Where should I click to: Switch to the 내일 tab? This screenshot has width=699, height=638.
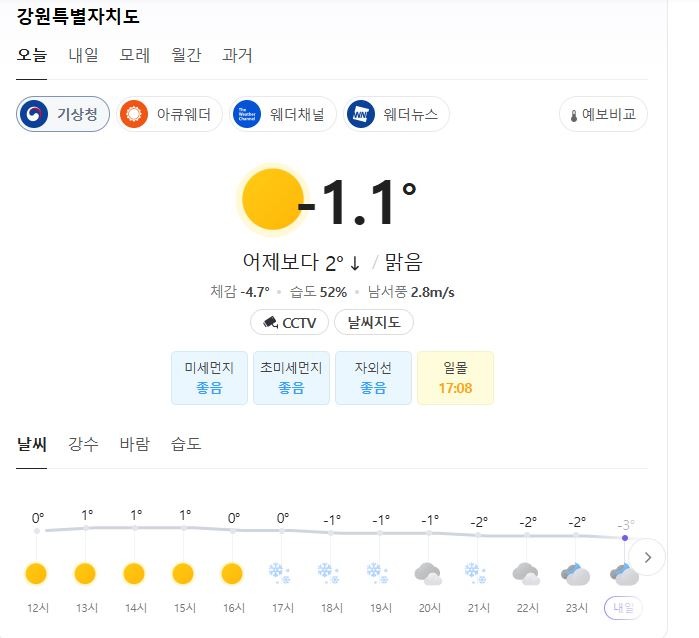[83, 55]
